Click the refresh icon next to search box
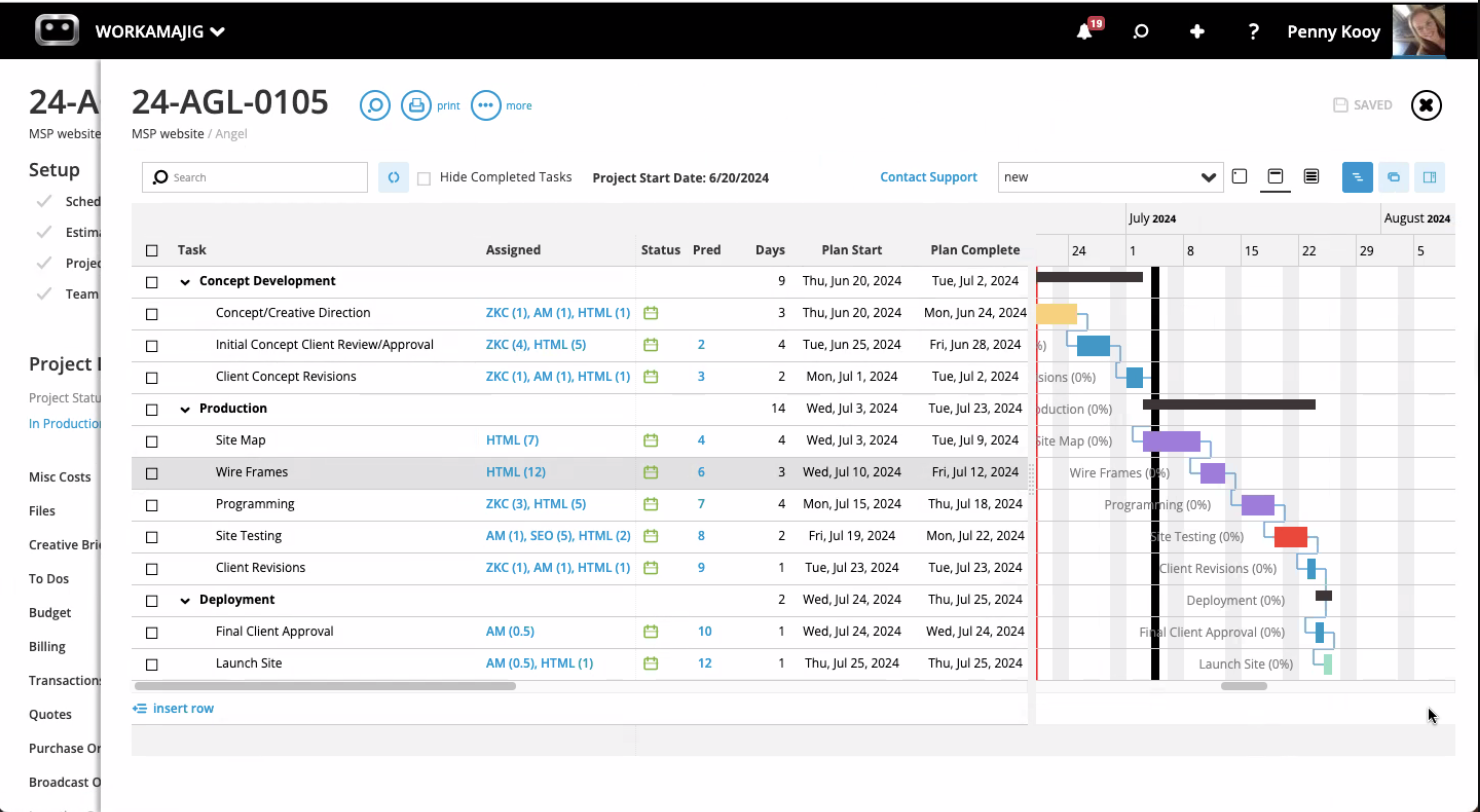The height and width of the screenshot is (812, 1480). coord(394,177)
